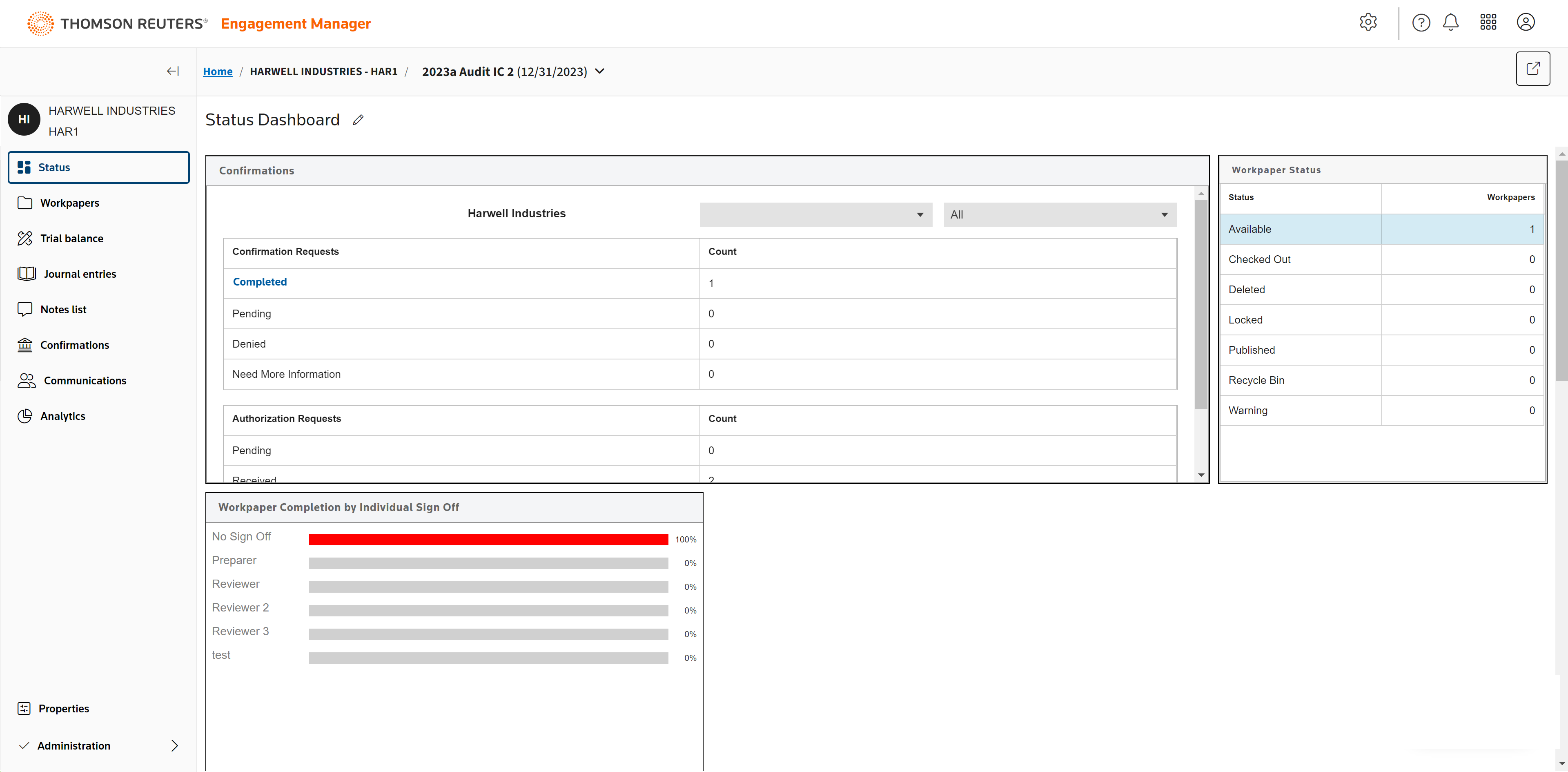Viewport: 1568px width, 772px height.
Task: Open the Analytics section
Action: click(62, 417)
